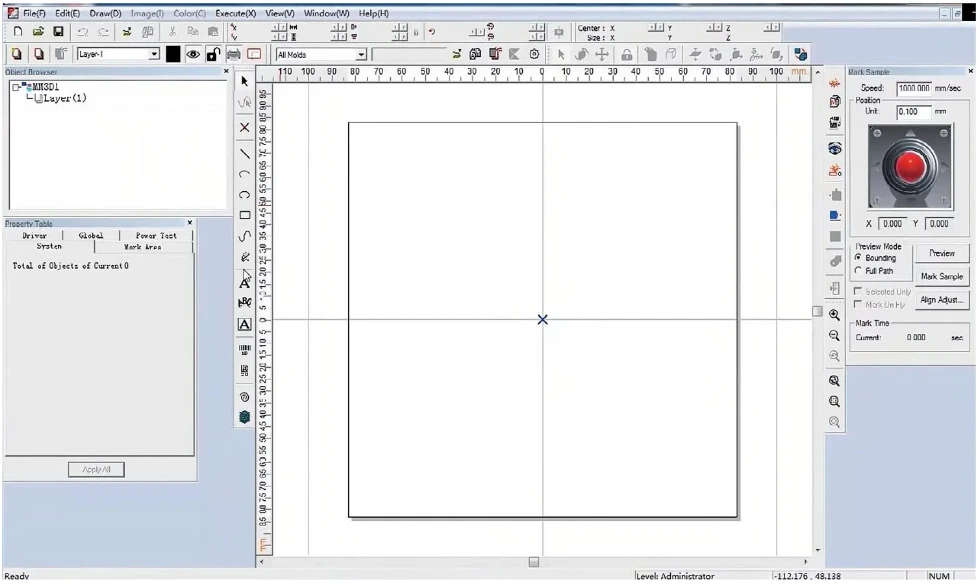Toggle layer visibility with the eye icon

pos(193,54)
